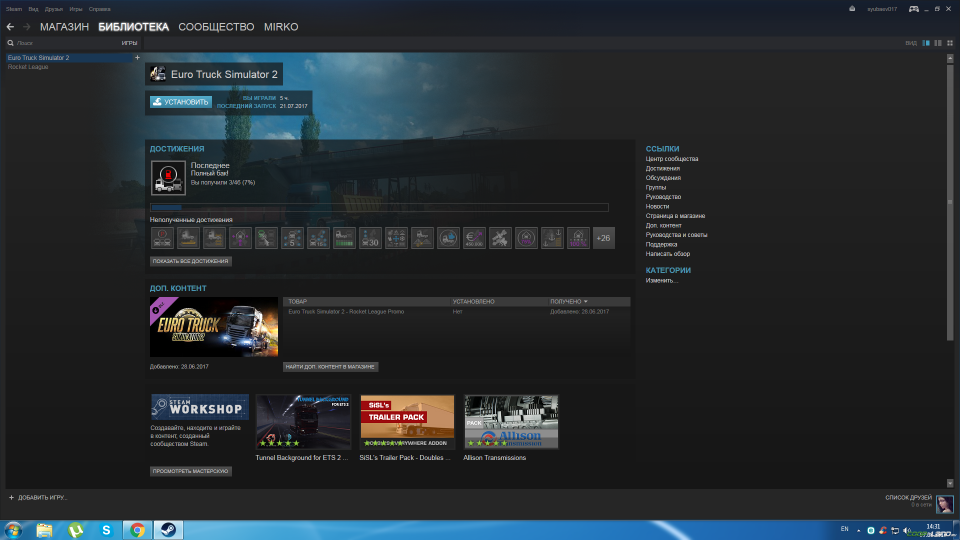
Task: Open the Центр сообщества link
Action: click(x=672, y=159)
